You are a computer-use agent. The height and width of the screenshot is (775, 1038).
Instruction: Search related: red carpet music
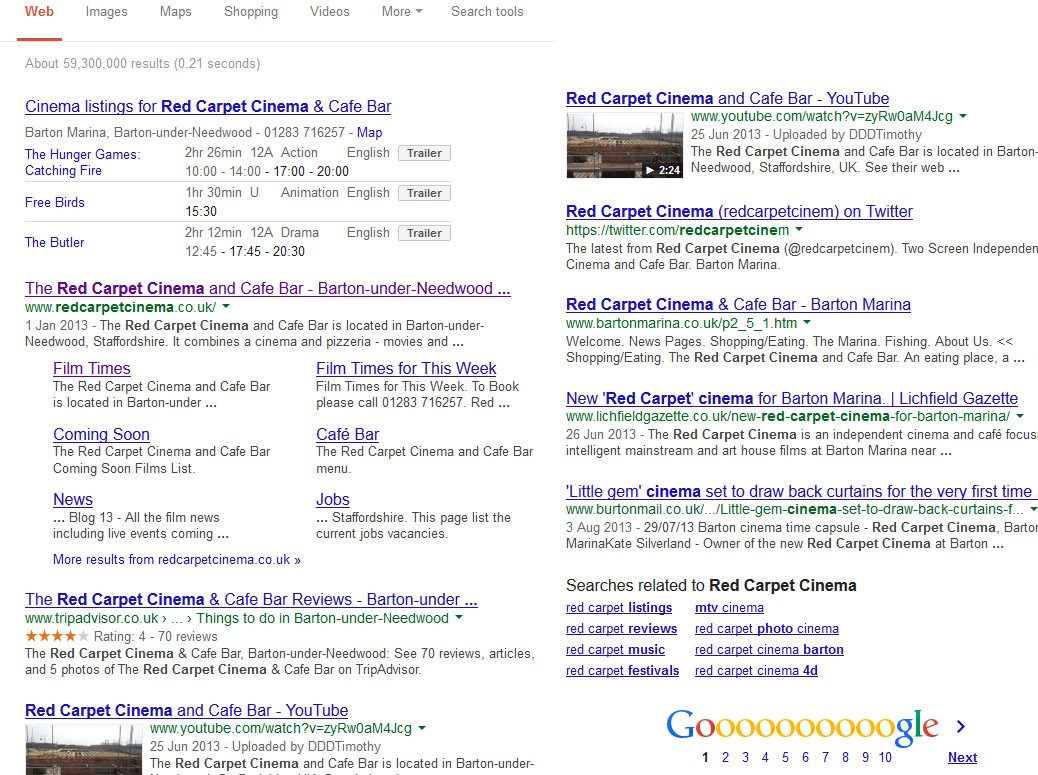click(616, 650)
